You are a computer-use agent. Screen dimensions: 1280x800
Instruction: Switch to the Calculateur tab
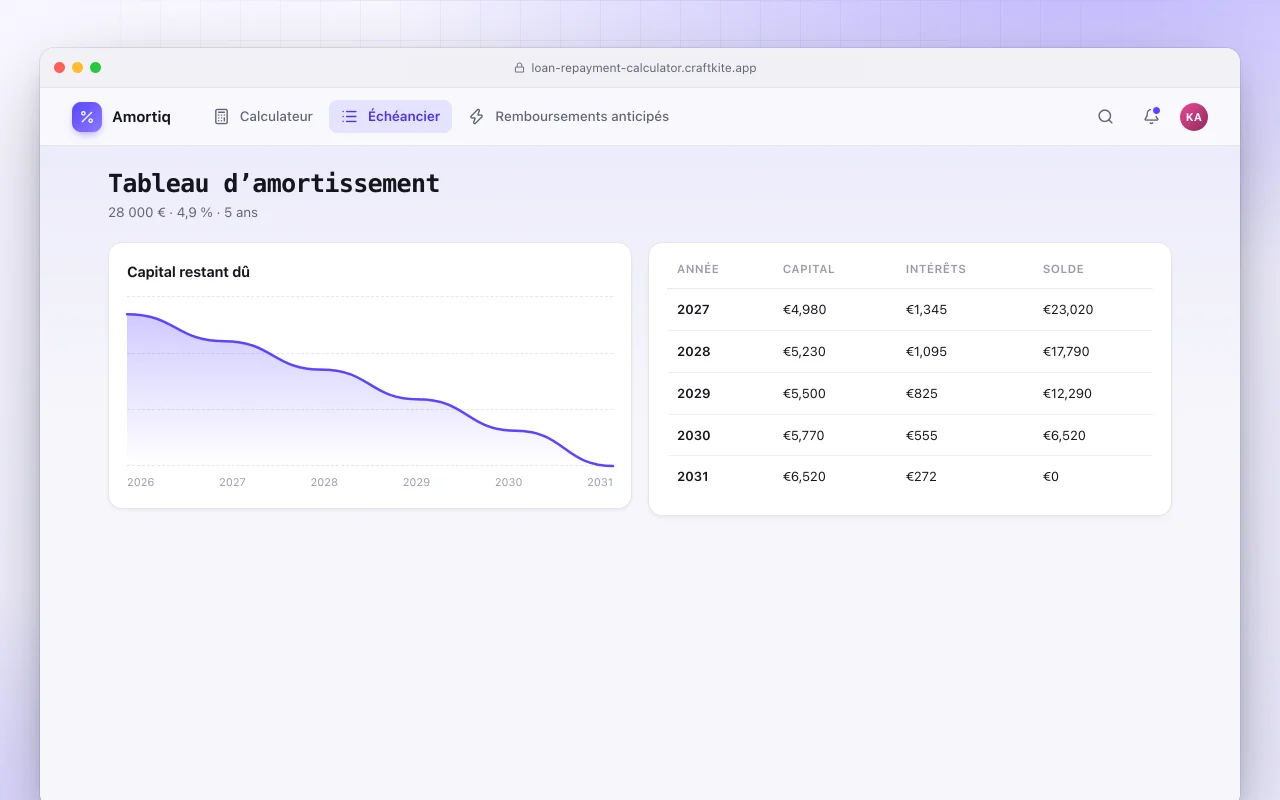tap(263, 117)
